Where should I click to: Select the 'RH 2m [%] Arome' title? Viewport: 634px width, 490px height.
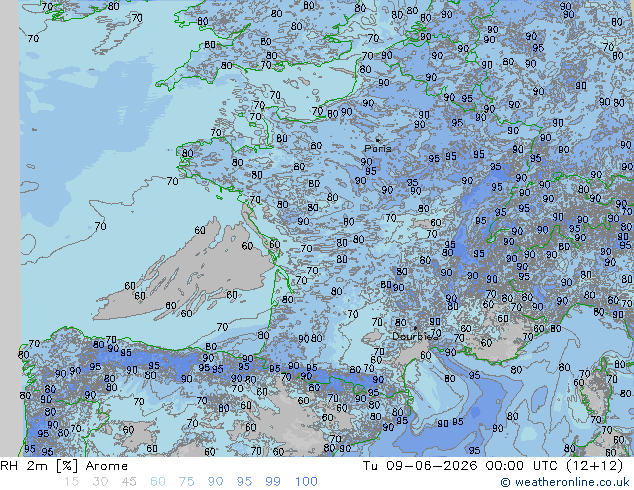tap(64, 466)
